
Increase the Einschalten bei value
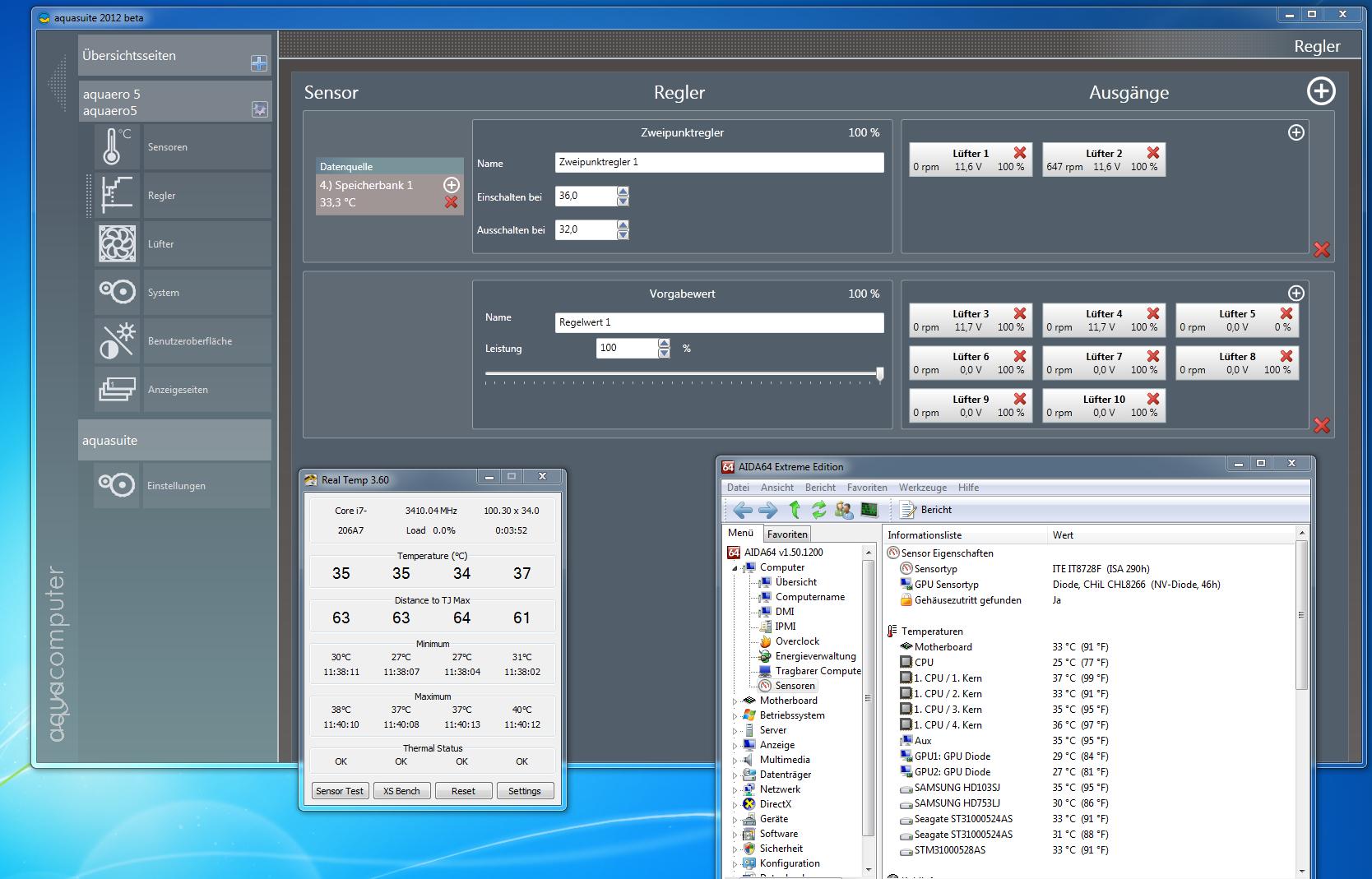[623, 192]
